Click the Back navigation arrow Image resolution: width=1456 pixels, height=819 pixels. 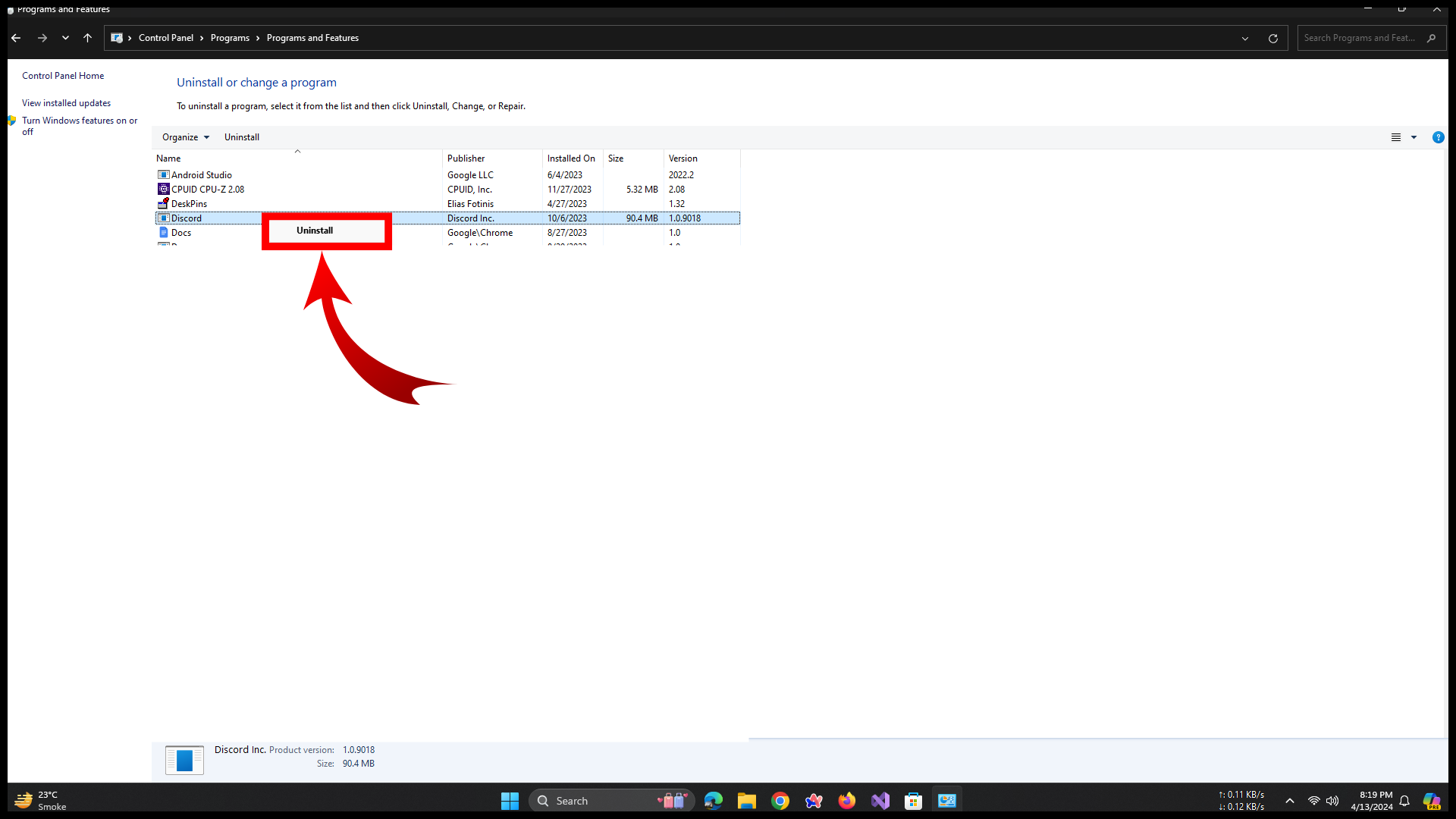pyautogui.click(x=16, y=38)
